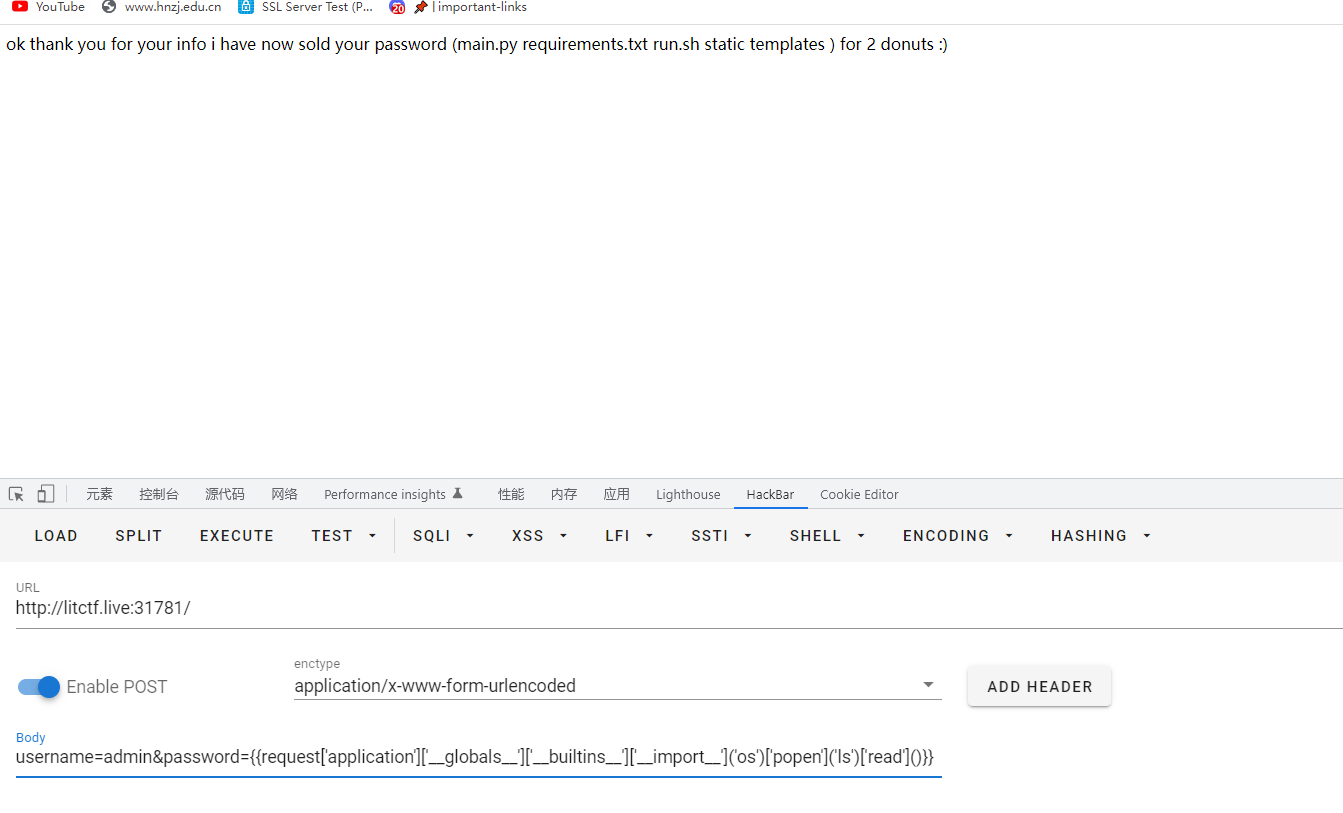
Task: Click the URL field containing http://litctf.live:31781/
Action: pos(679,608)
